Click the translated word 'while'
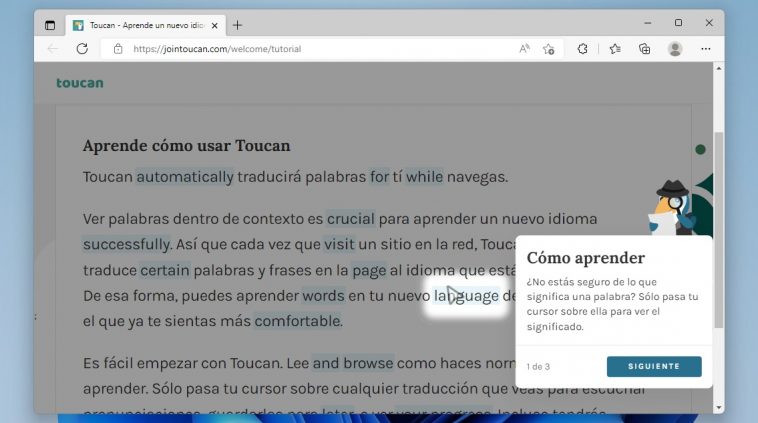Image resolution: width=758 pixels, height=423 pixels. click(x=424, y=177)
